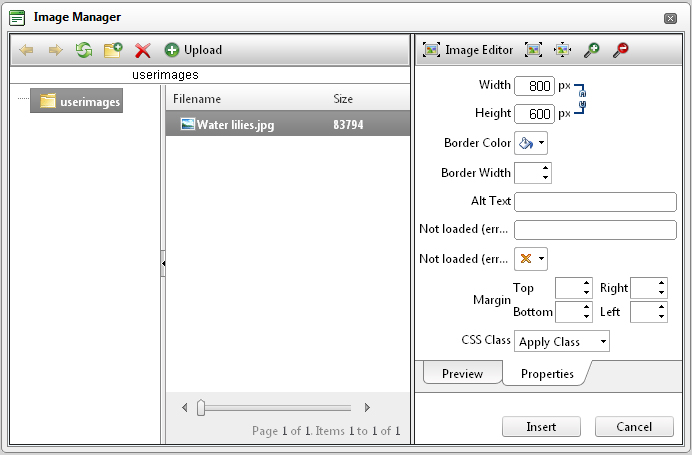Click the Image Manager title bar icon

tap(17, 18)
